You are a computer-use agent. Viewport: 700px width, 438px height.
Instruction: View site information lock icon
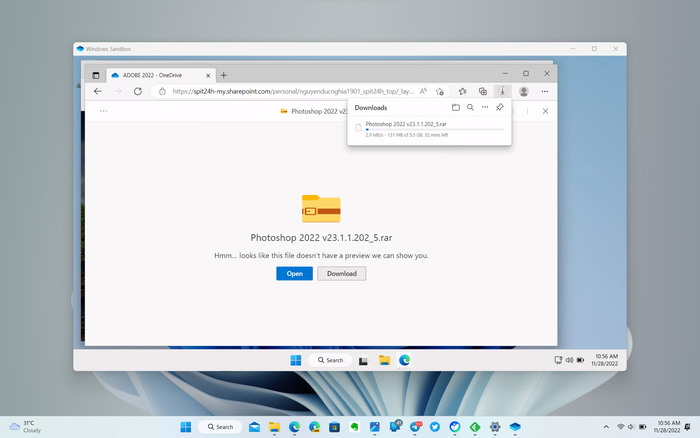[x=162, y=92]
